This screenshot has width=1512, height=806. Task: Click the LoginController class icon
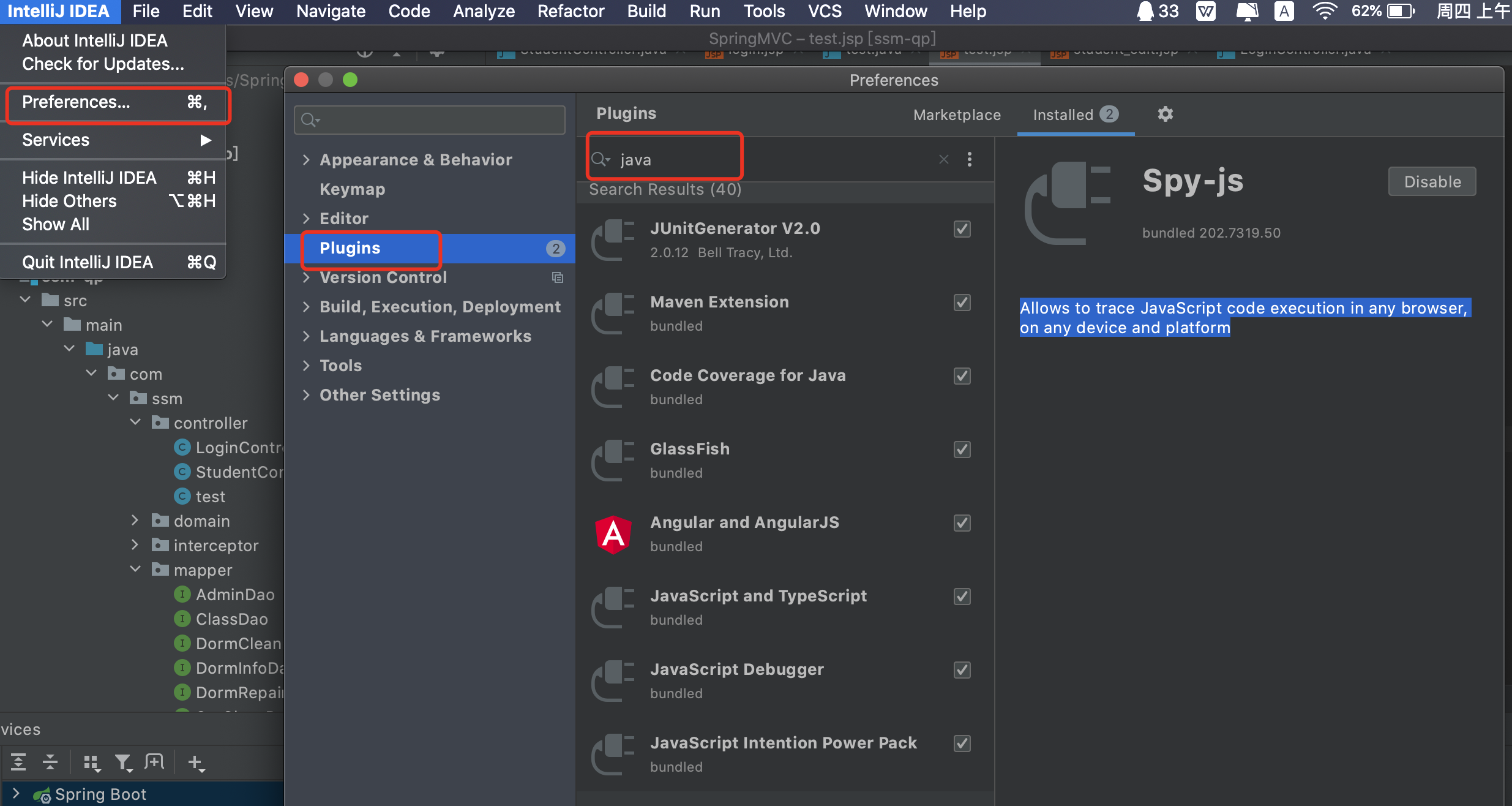[182, 448]
